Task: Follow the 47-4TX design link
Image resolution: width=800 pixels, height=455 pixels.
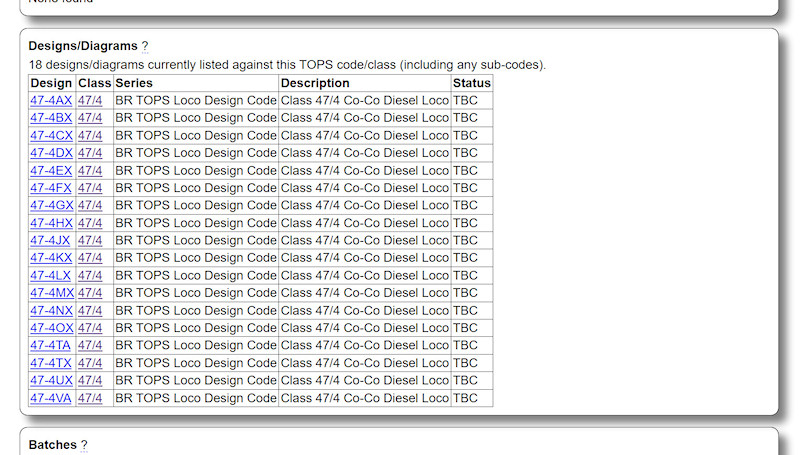Action: pos(51,363)
